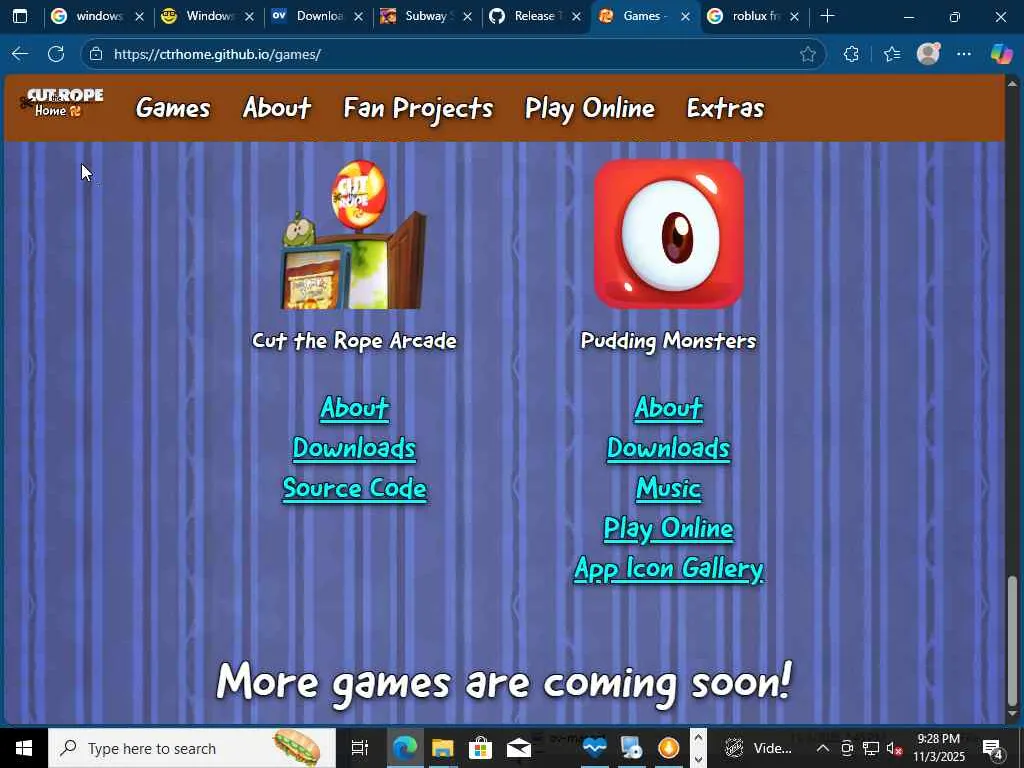Open the Windows Start menu

[24, 748]
